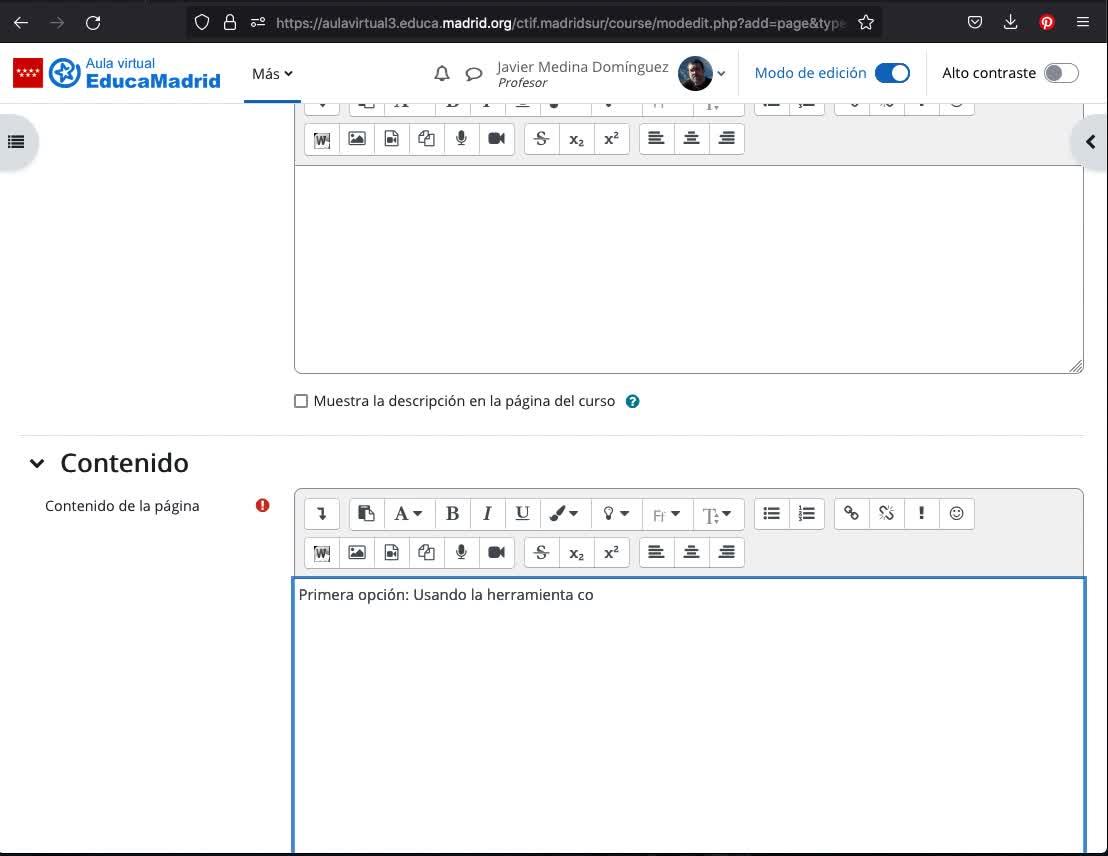The image size is (1108, 856).
Task: Toggle Modo de edición switch
Action: (x=891, y=73)
